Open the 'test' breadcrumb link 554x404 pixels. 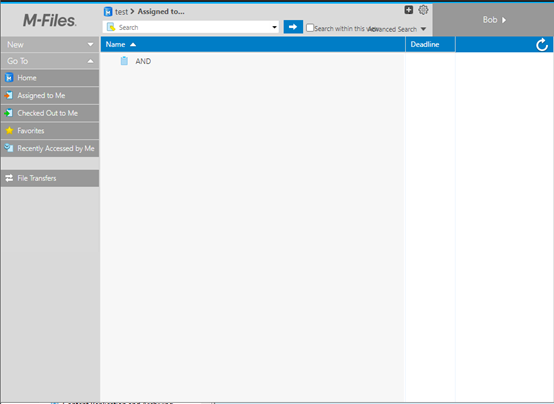click(121, 12)
